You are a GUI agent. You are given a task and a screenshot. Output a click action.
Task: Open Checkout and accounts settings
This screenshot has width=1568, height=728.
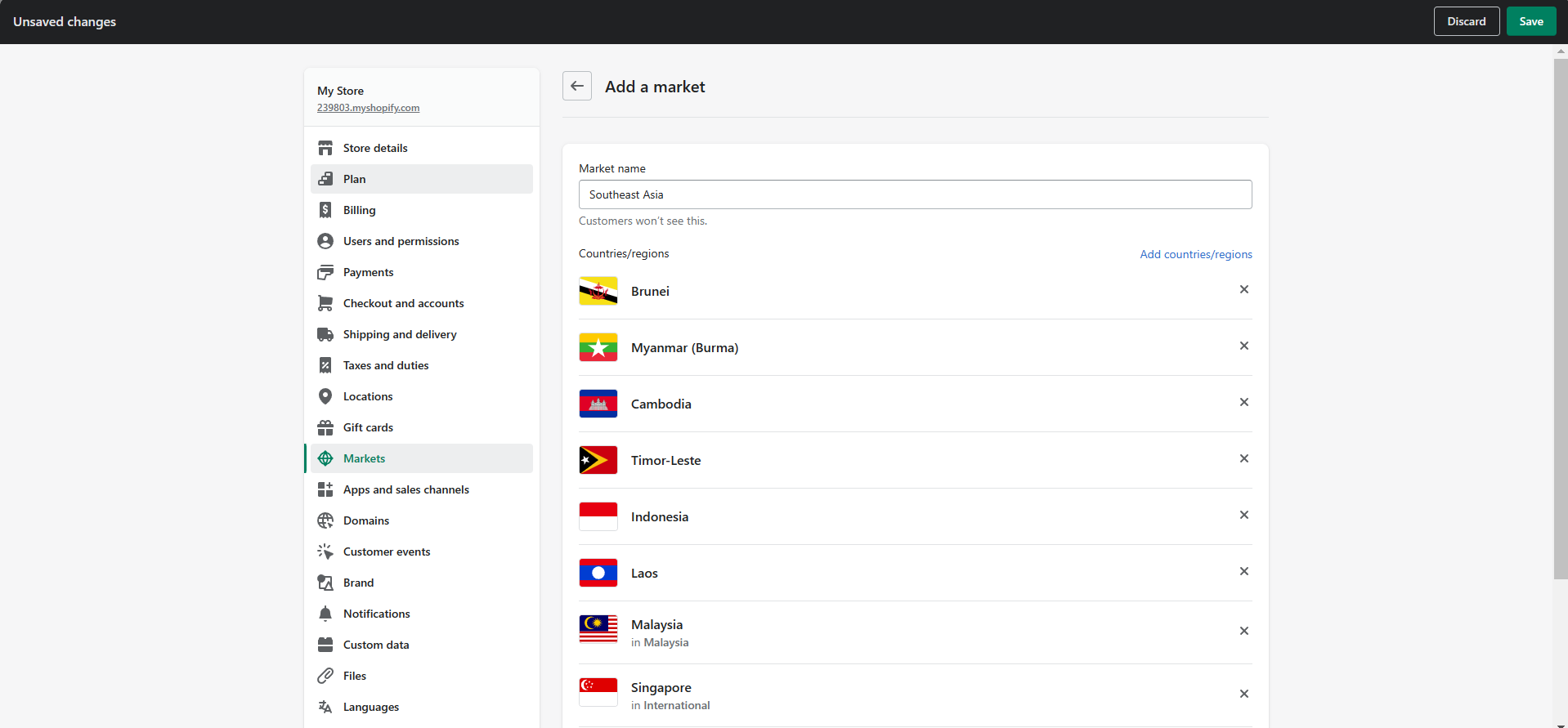click(422, 303)
